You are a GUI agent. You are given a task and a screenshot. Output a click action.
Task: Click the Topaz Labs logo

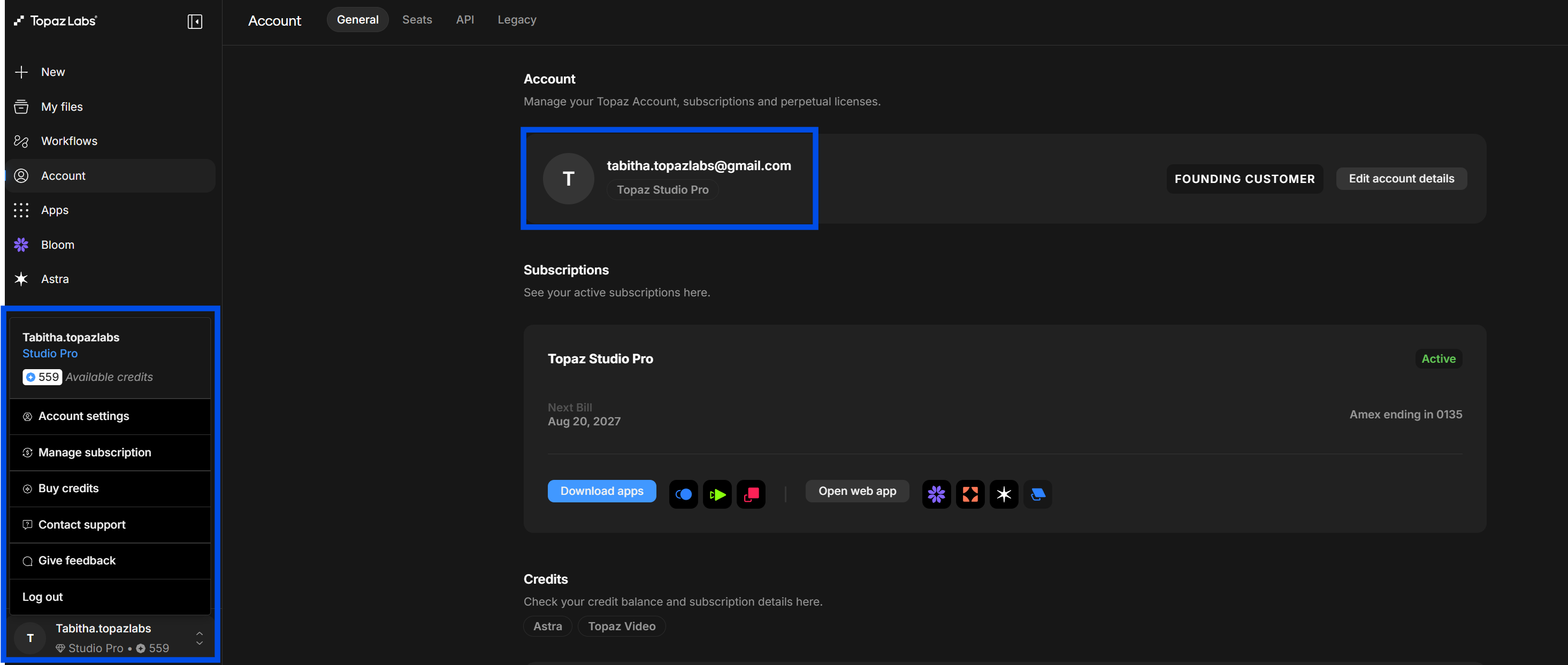pos(56,21)
